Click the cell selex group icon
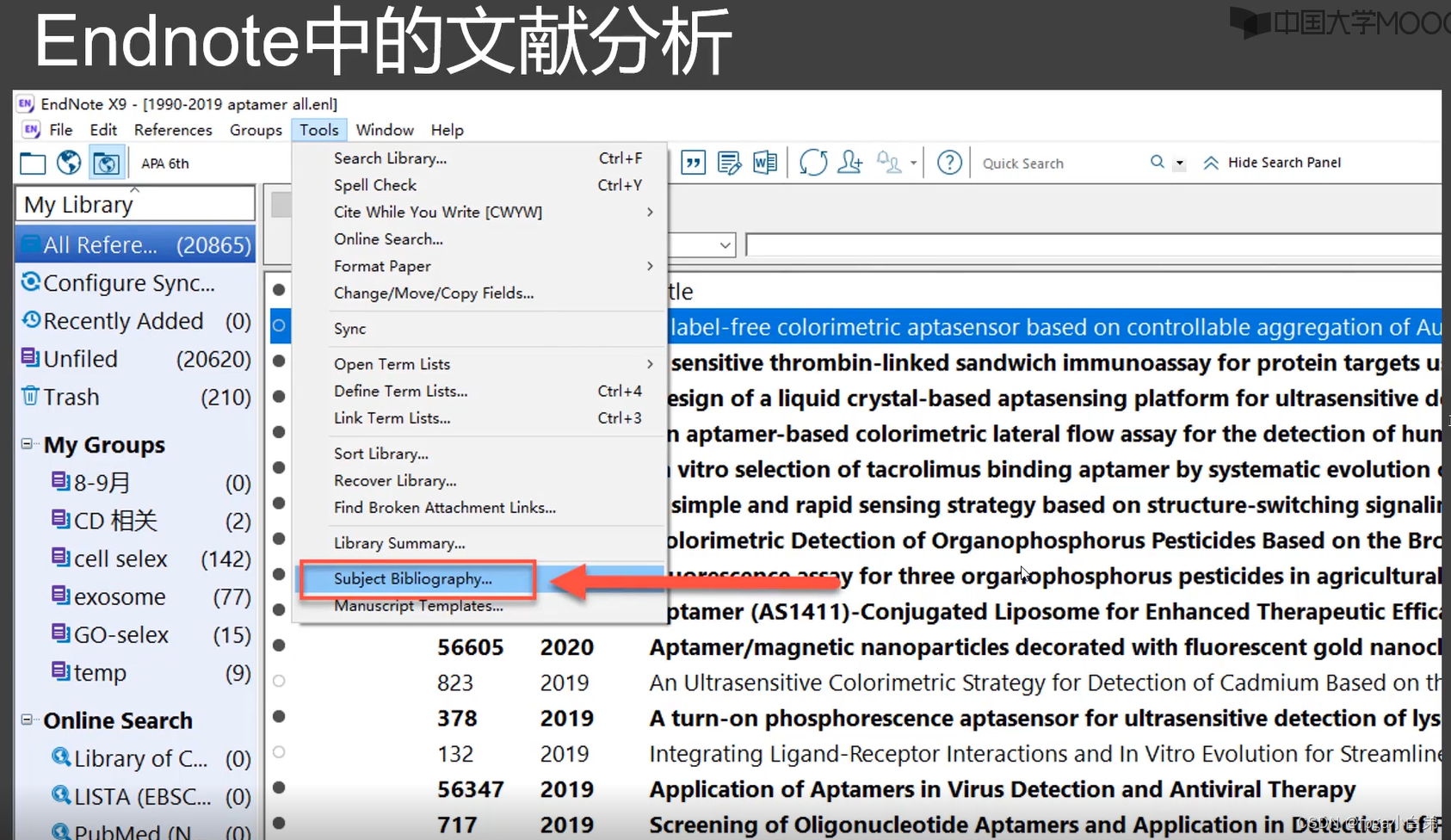 click(x=61, y=557)
